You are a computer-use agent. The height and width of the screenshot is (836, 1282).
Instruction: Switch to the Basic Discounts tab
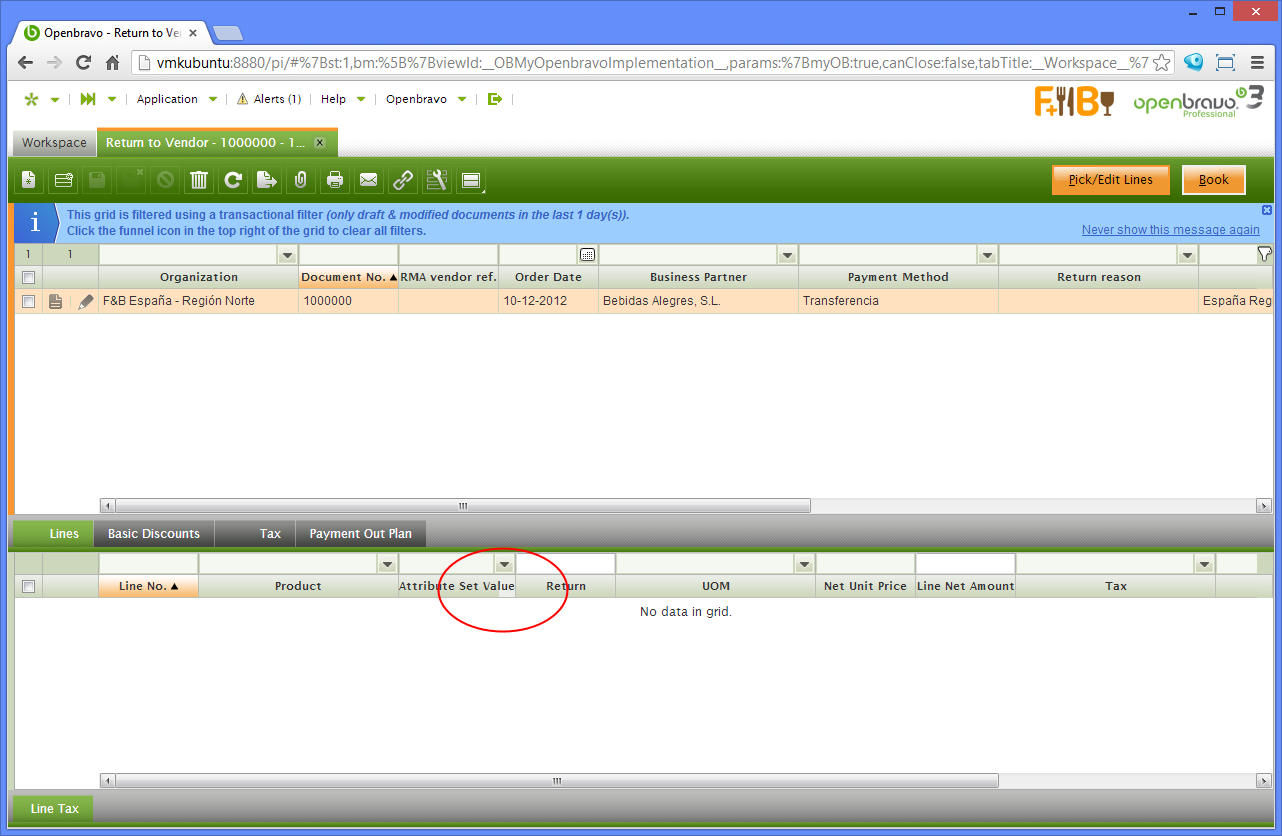click(x=154, y=534)
